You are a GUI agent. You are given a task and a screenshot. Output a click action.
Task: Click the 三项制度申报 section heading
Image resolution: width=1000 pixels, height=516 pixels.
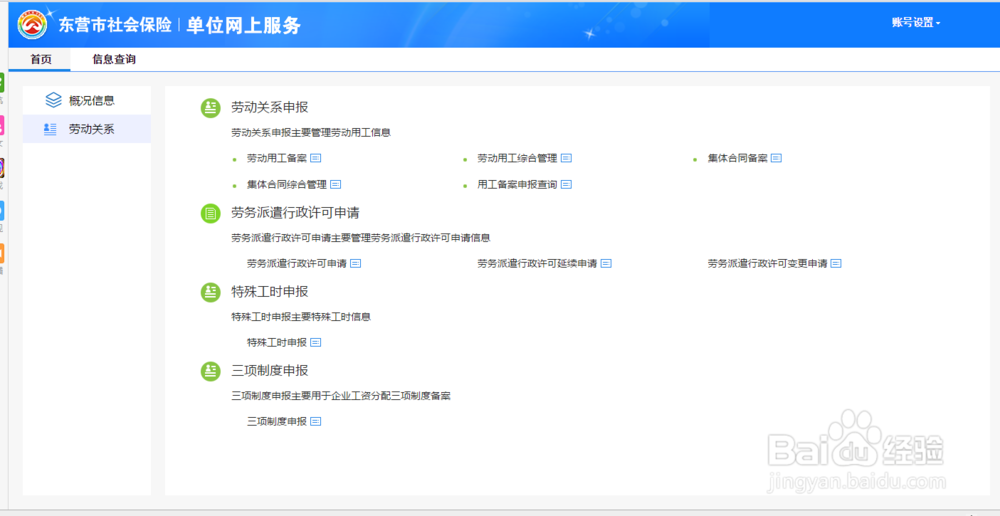pos(270,371)
